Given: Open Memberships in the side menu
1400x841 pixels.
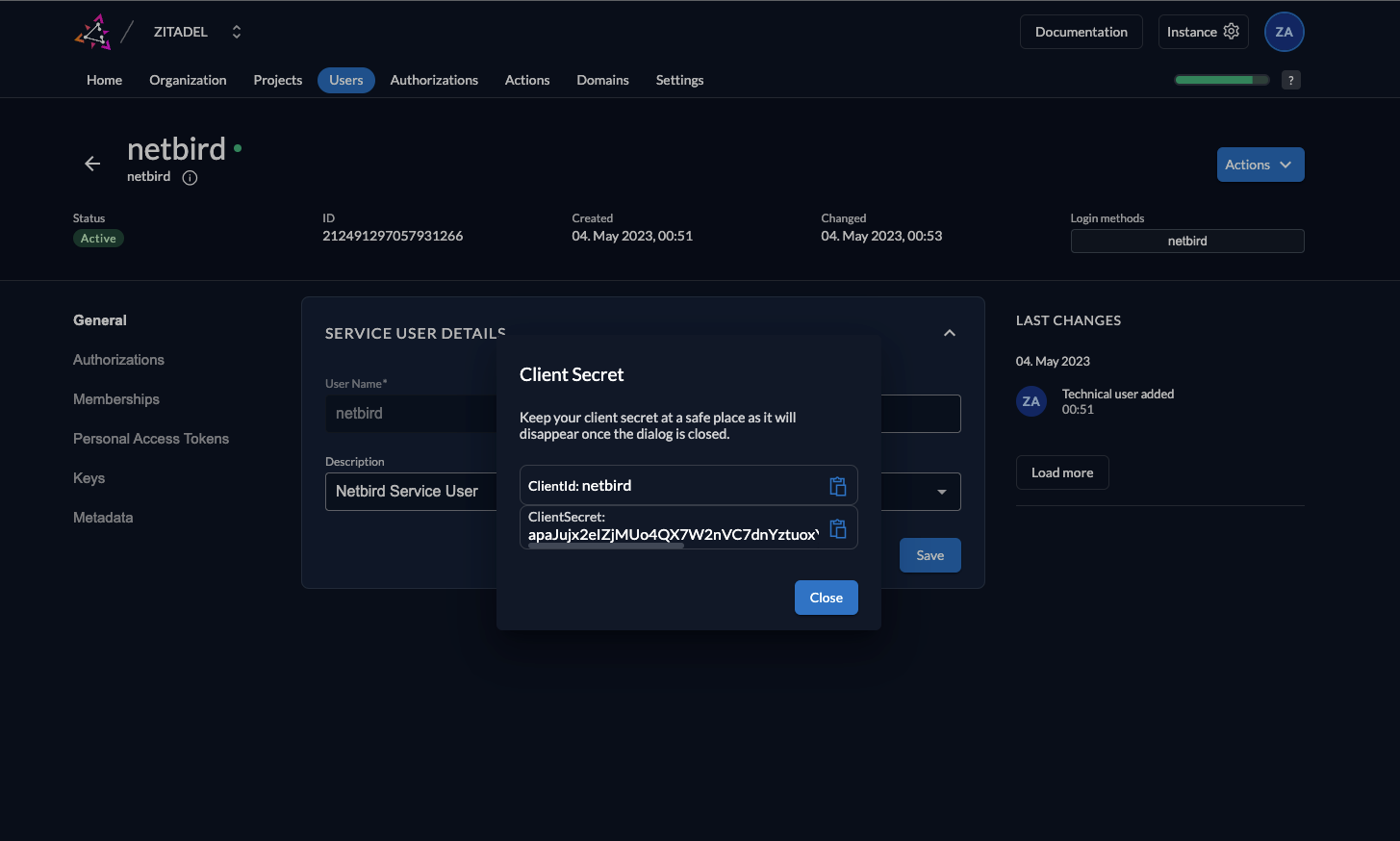Looking at the screenshot, I should (116, 399).
